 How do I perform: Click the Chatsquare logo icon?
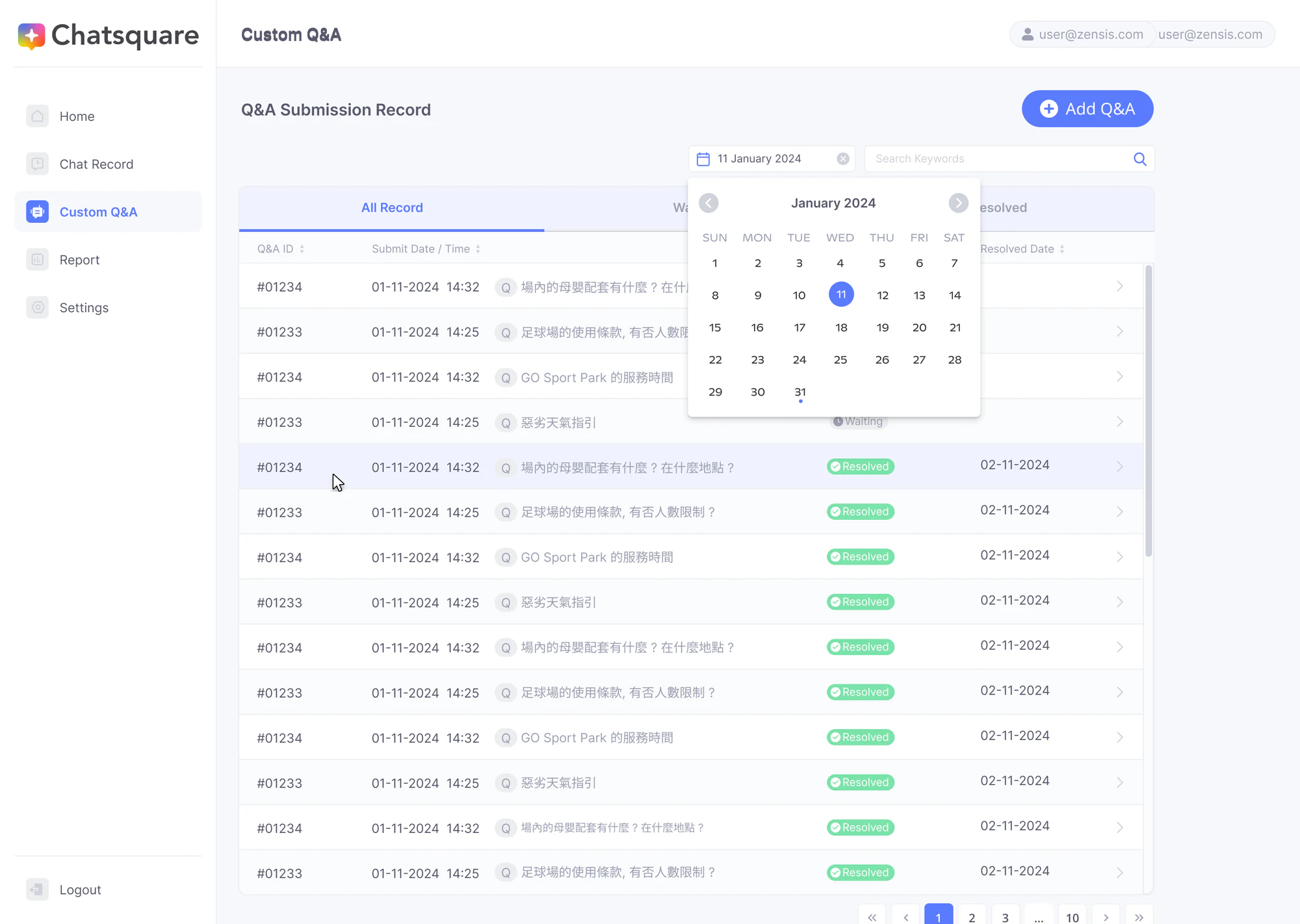point(31,36)
